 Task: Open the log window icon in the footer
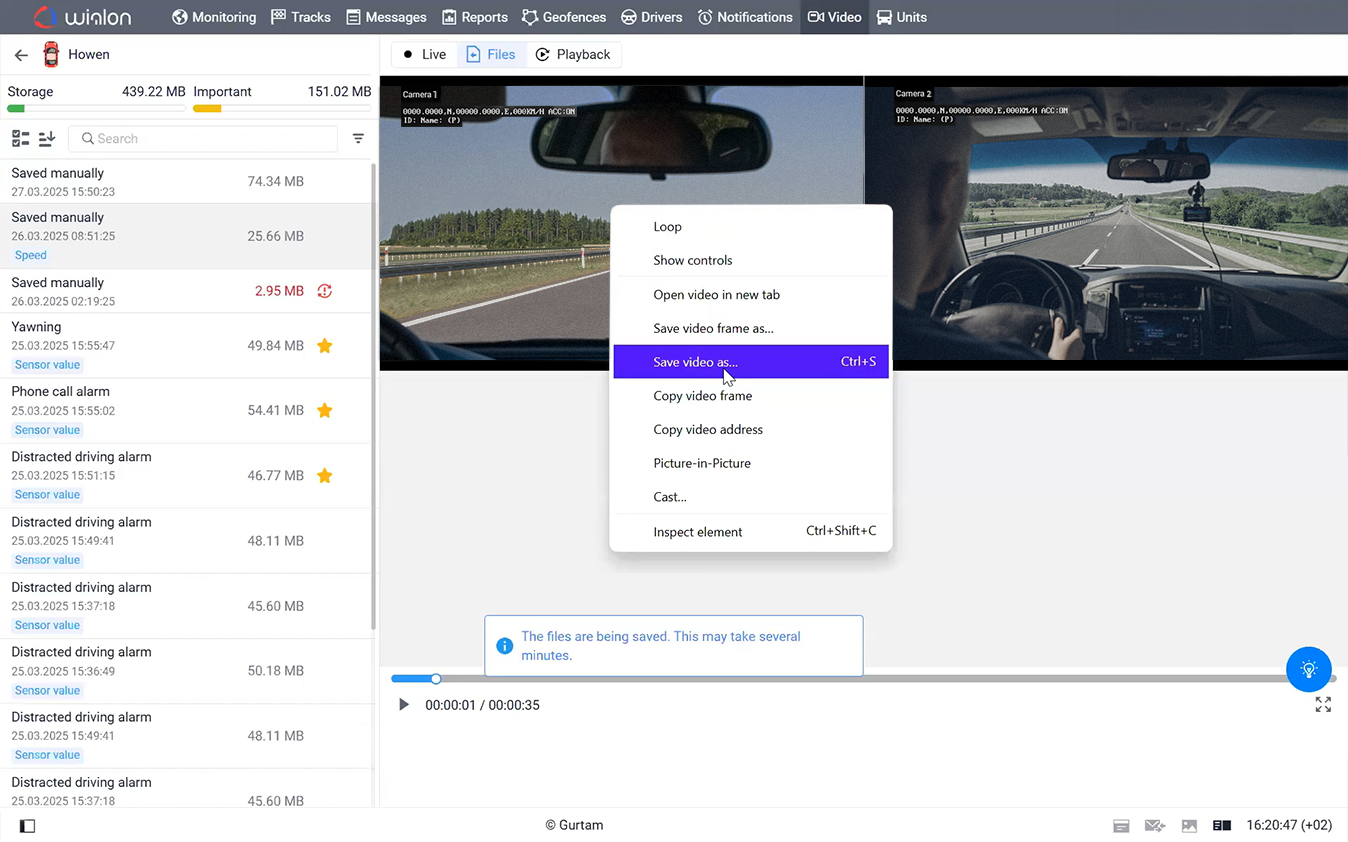[x=1121, y=826]
